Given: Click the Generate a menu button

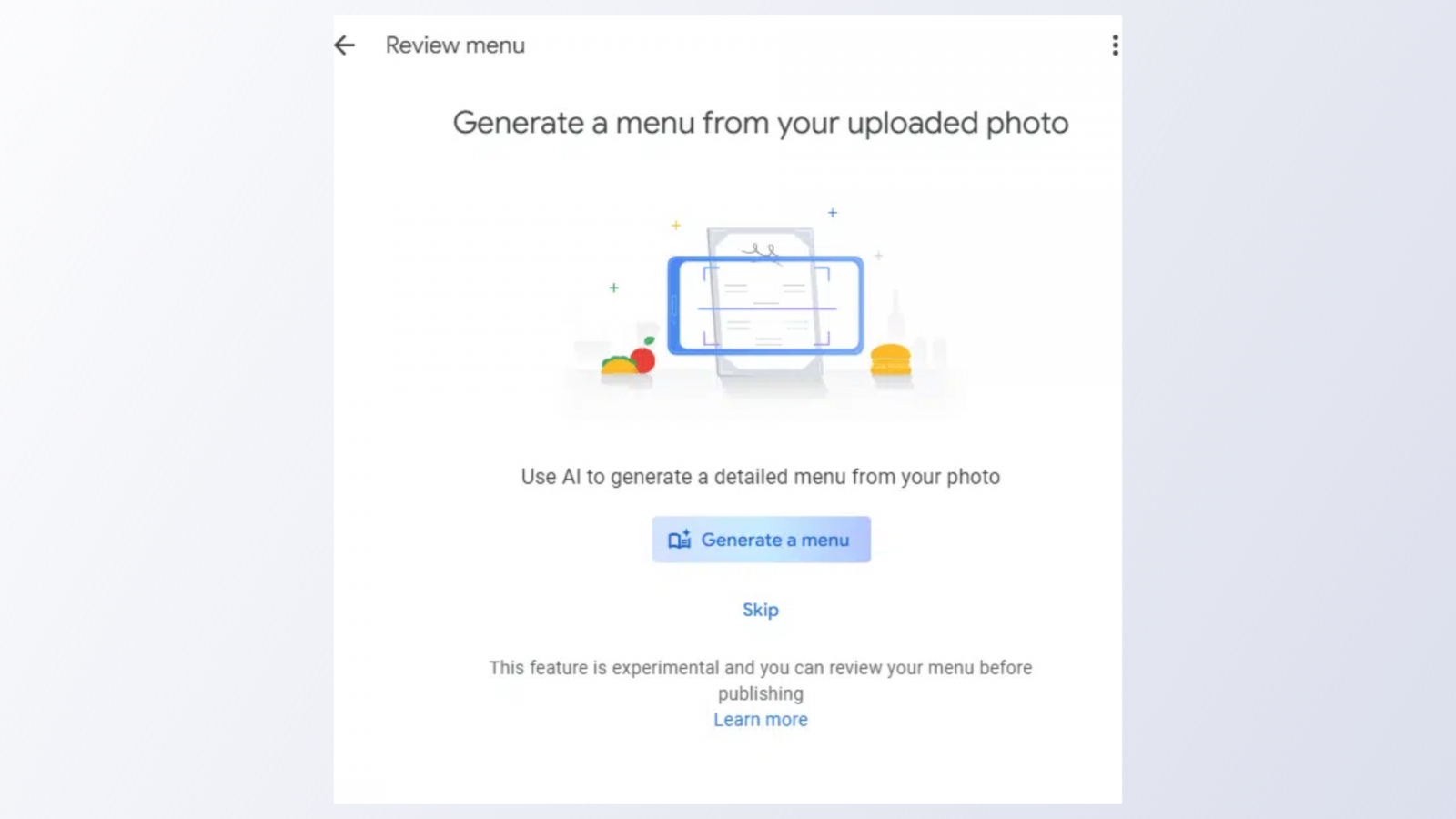Looking at the screenshot, I should click(761, 540).
